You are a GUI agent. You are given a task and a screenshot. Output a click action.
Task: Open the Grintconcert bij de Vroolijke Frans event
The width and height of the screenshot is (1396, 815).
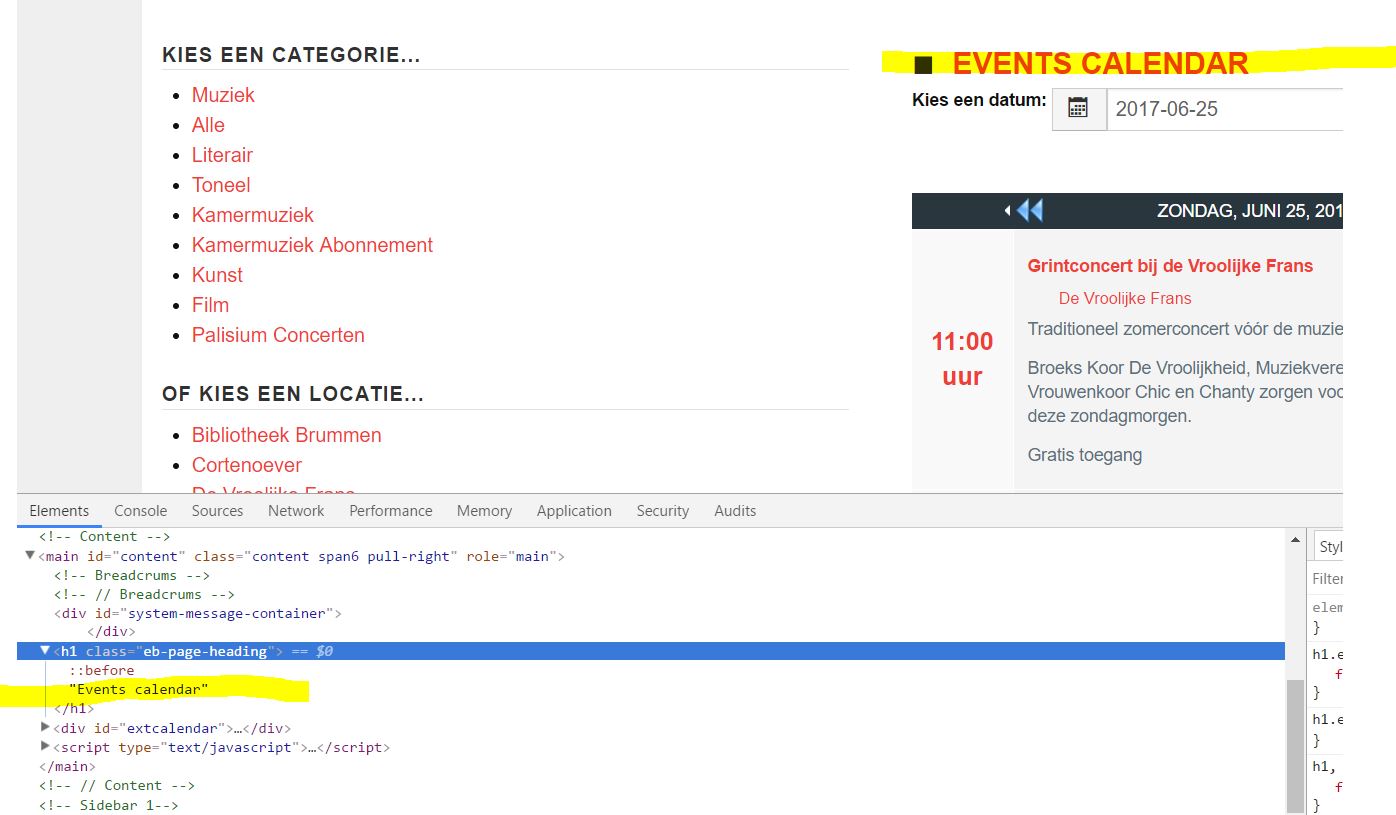(x=1169, y=266)
